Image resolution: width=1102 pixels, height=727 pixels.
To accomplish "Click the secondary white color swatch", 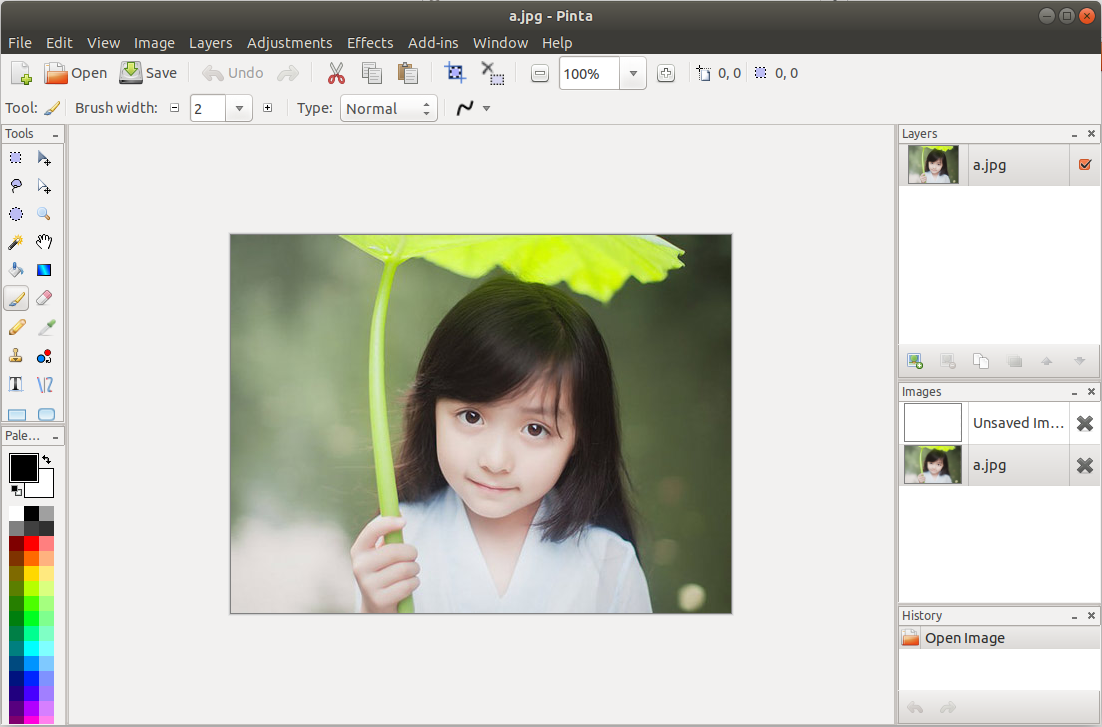I will 44,487.
